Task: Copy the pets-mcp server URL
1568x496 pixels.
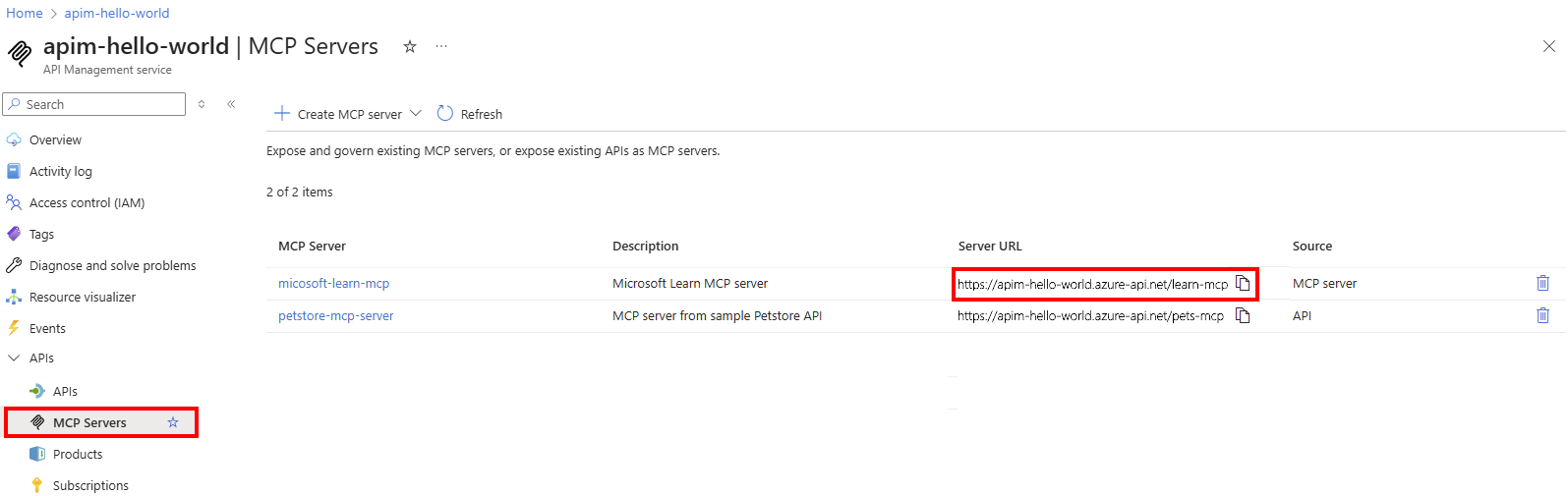Action: pyautogui.click(x=1243, y=315)
